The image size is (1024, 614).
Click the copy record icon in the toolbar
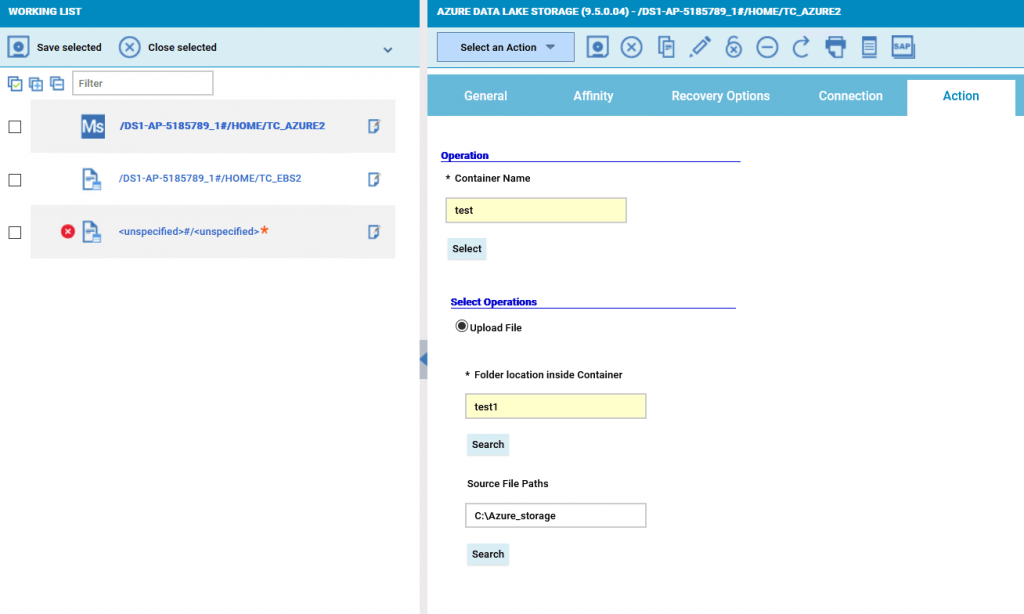pyautogui.click(x=665, y=47)
